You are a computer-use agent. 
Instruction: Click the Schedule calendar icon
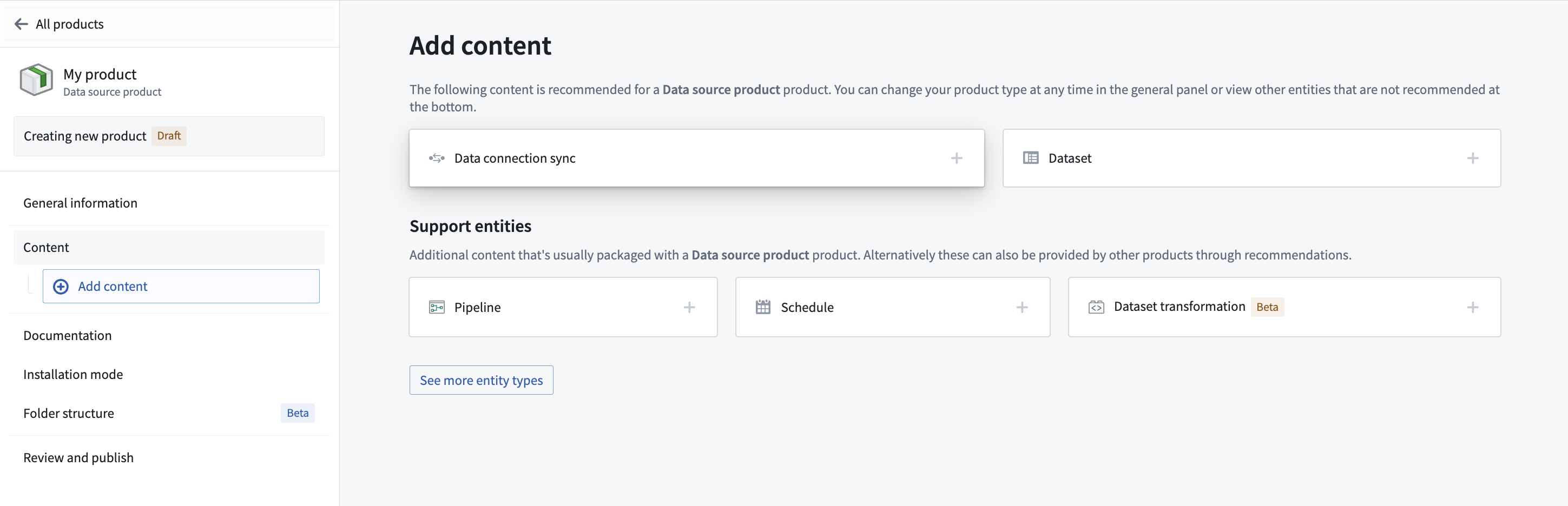(763, 307)
